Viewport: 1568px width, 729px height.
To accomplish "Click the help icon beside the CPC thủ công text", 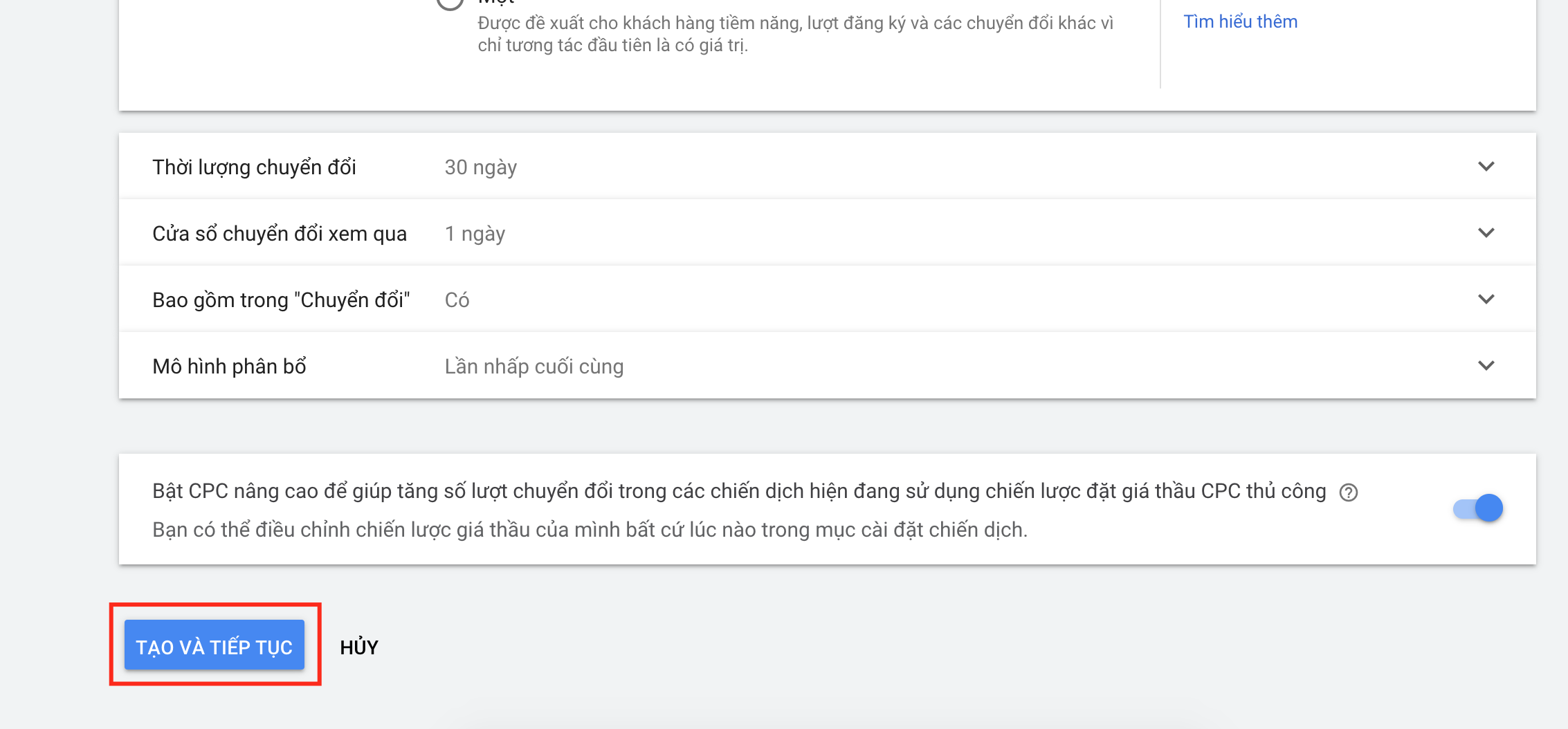I will 1348,492.
